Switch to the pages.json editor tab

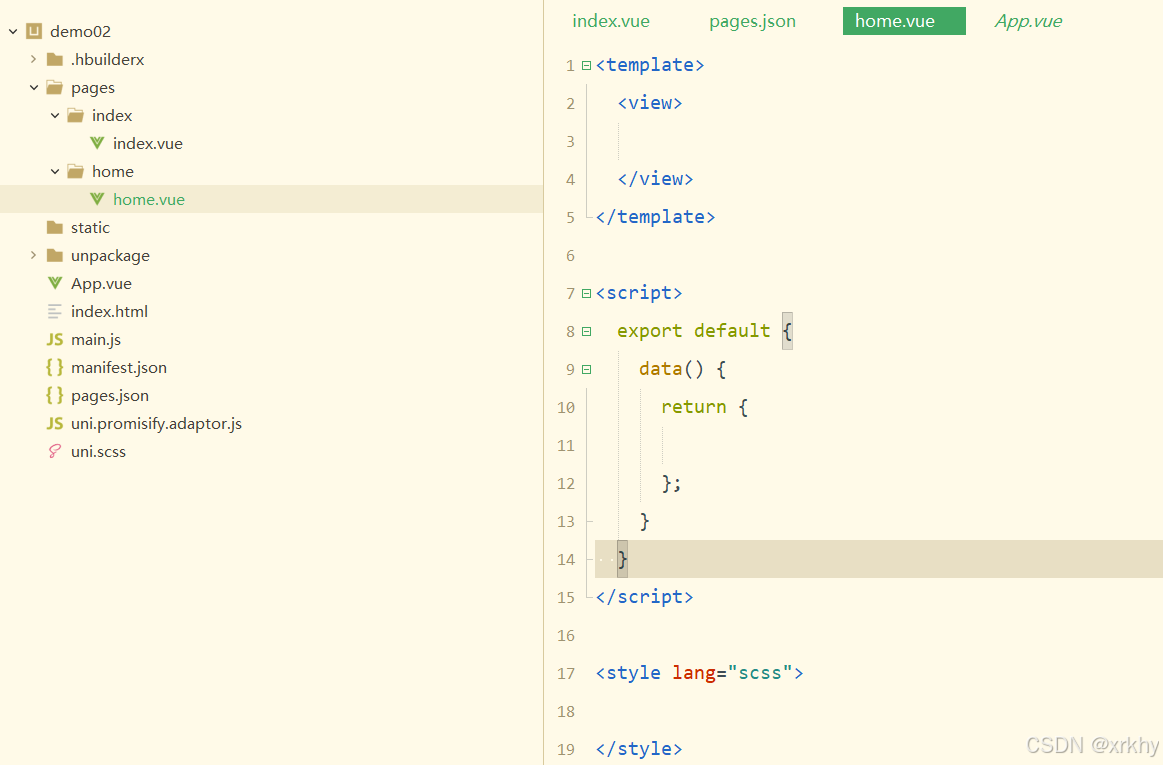[752, 21]
